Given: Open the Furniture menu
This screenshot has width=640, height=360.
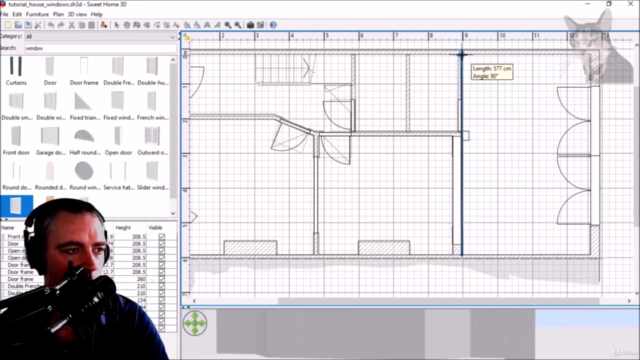Looking at the screenshot, I should point(37,14).
